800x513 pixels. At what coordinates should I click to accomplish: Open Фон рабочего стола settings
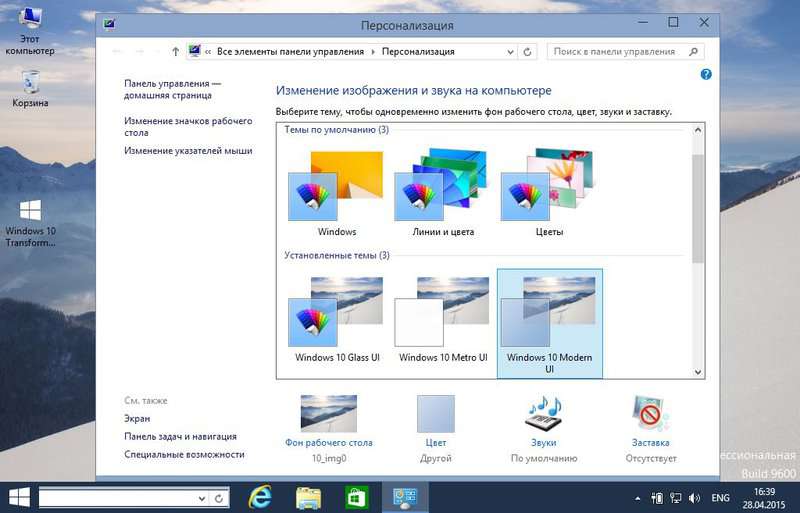329,443
